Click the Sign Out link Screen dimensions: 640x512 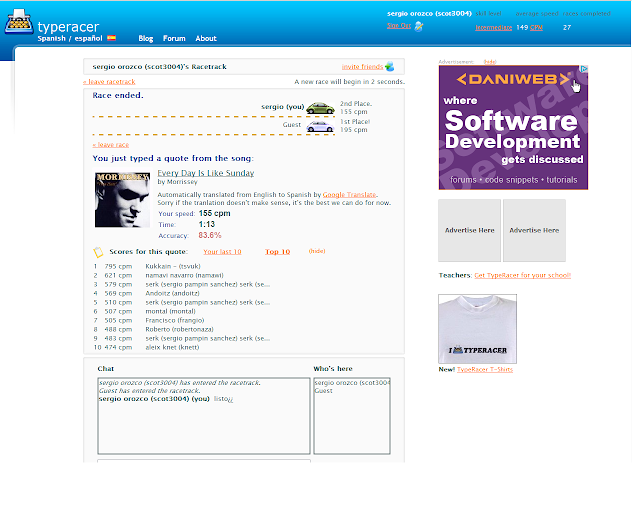399,26
